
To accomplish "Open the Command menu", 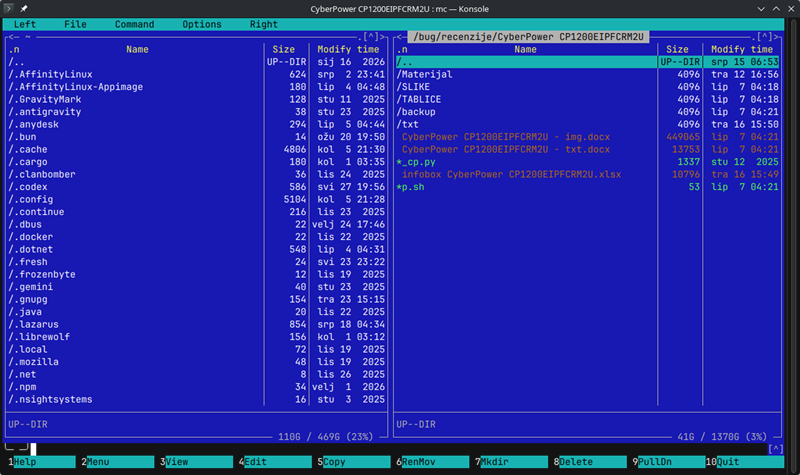I will tap(134, 24).
